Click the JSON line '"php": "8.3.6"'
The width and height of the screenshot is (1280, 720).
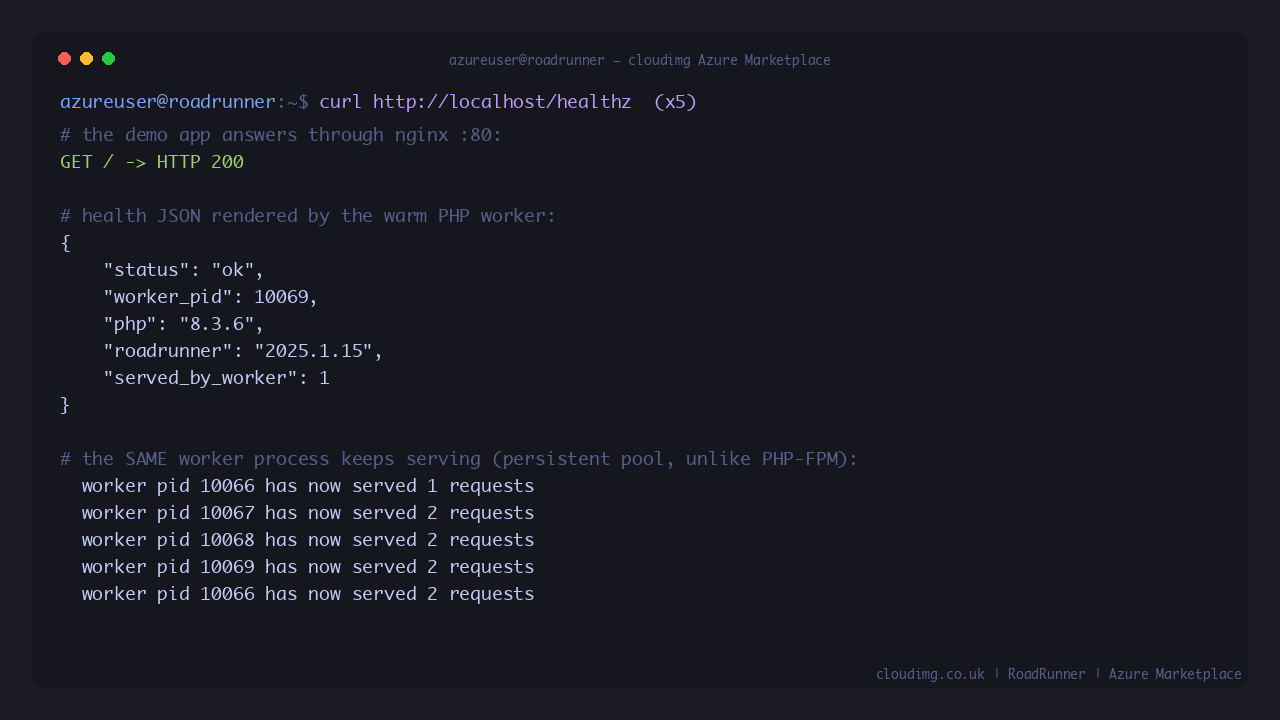point(184,324)
